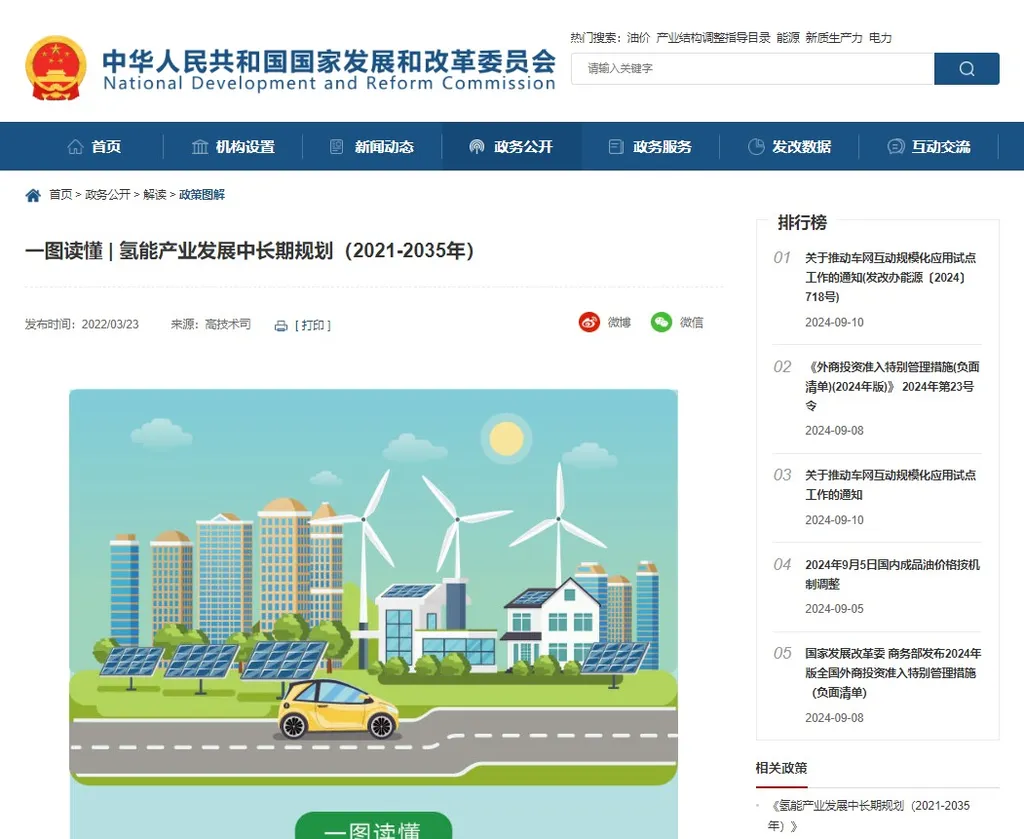Image resolution: width=1024 pixels, height=839 pixels.
Task: Open ranking item 04 成品油价格调整
Action: 892,574
